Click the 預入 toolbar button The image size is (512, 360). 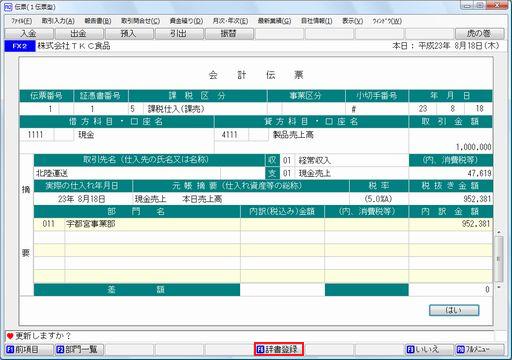[129, 34]
